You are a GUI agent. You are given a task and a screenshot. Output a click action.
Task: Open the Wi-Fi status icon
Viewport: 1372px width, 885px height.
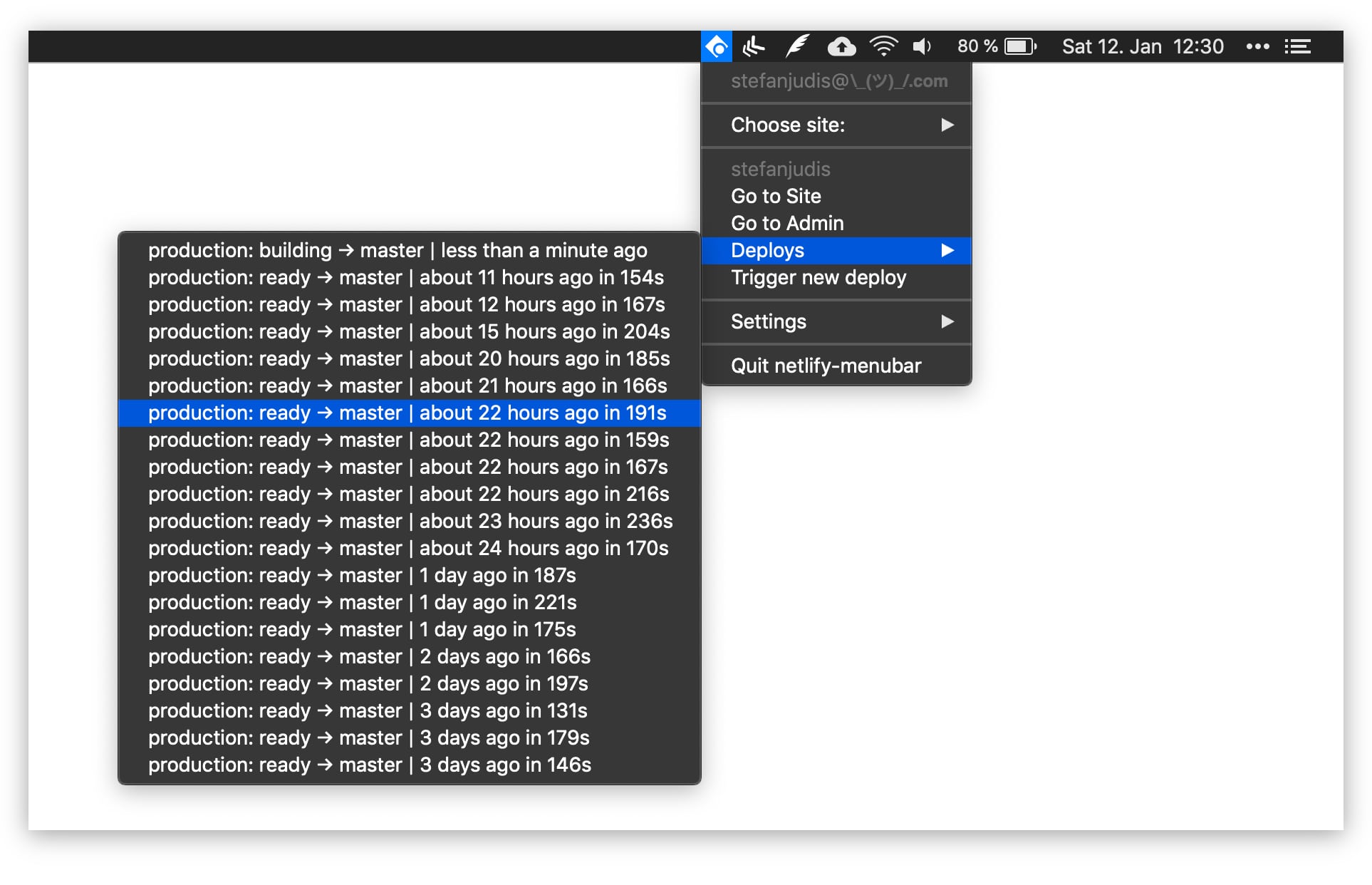click(883, 47)
